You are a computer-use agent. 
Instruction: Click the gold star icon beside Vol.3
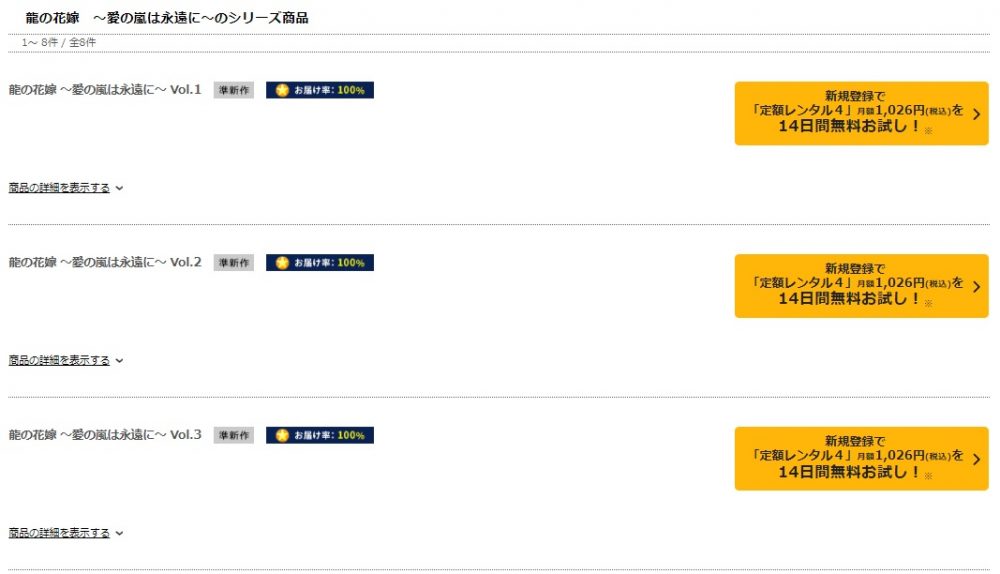click(x=282, y=436)
